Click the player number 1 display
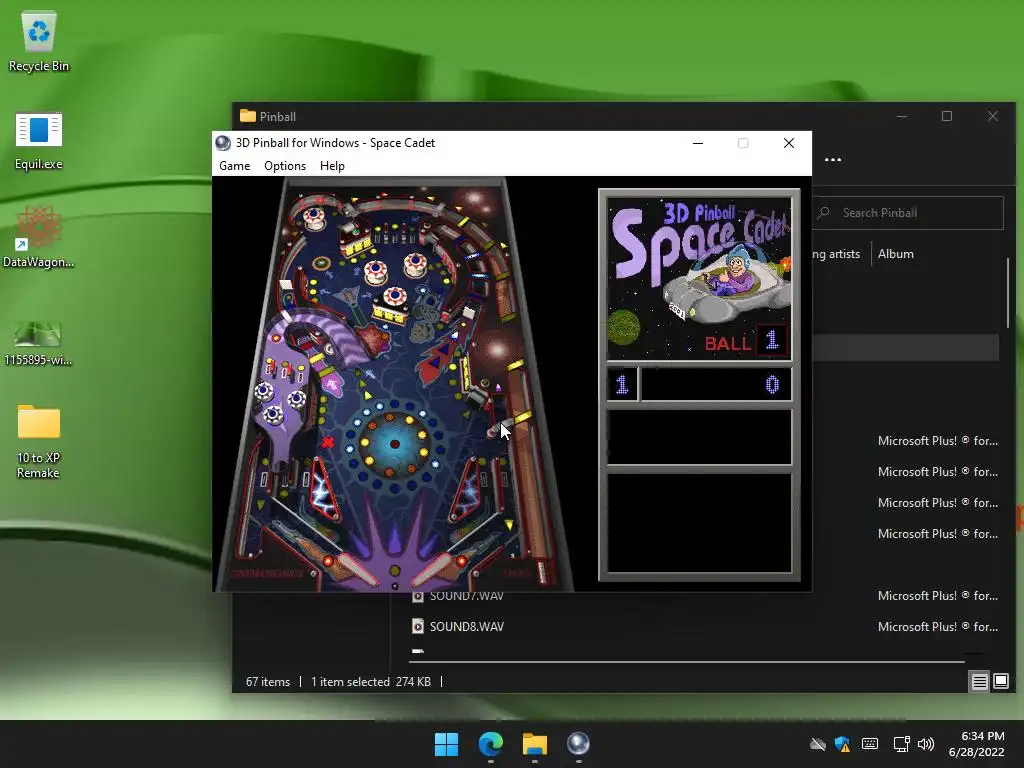 [x=622, y=385]
